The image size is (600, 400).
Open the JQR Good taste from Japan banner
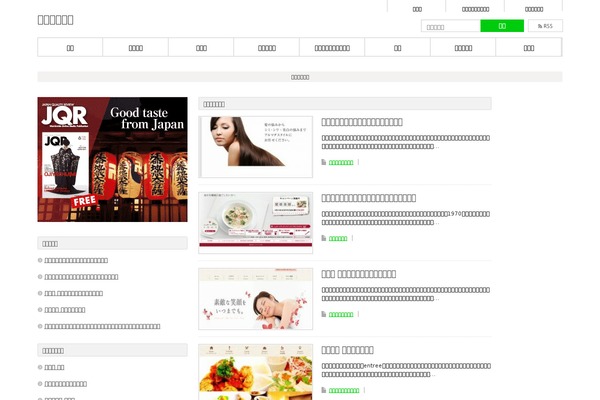[x=112, y=159]
